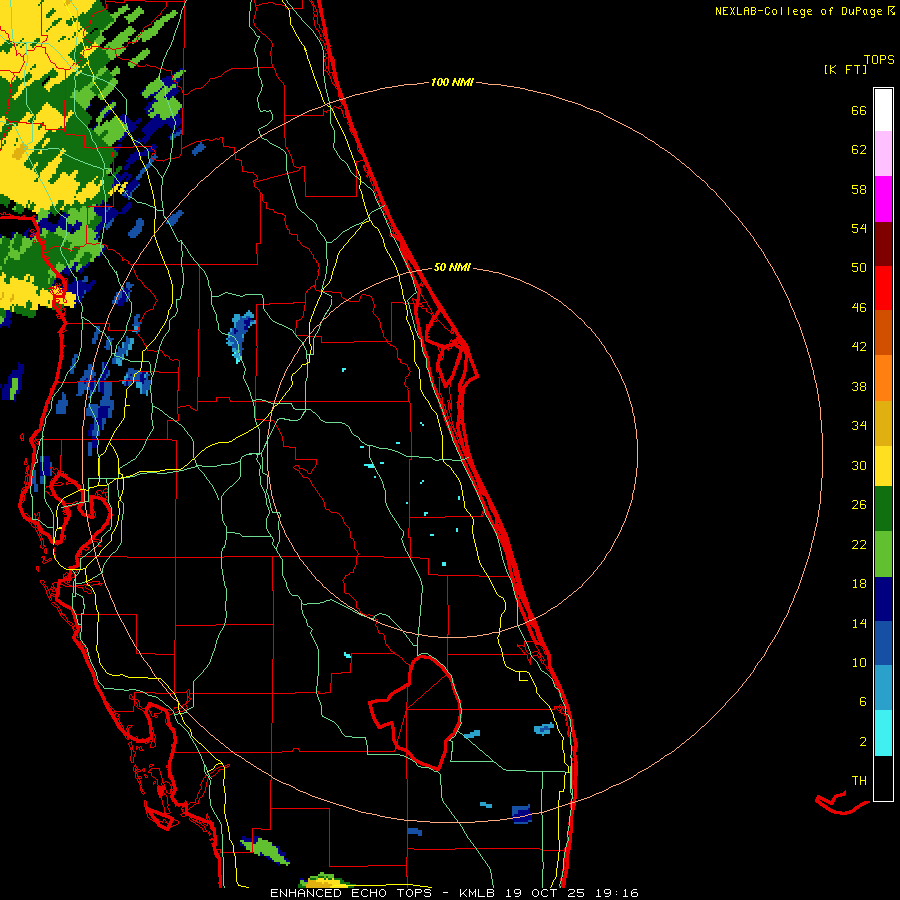Click the white 66 kft color swatch

883,110
